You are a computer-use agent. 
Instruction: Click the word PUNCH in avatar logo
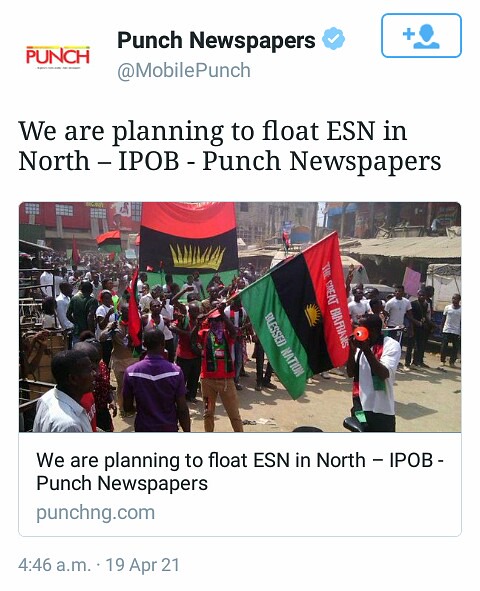(58, 56)
